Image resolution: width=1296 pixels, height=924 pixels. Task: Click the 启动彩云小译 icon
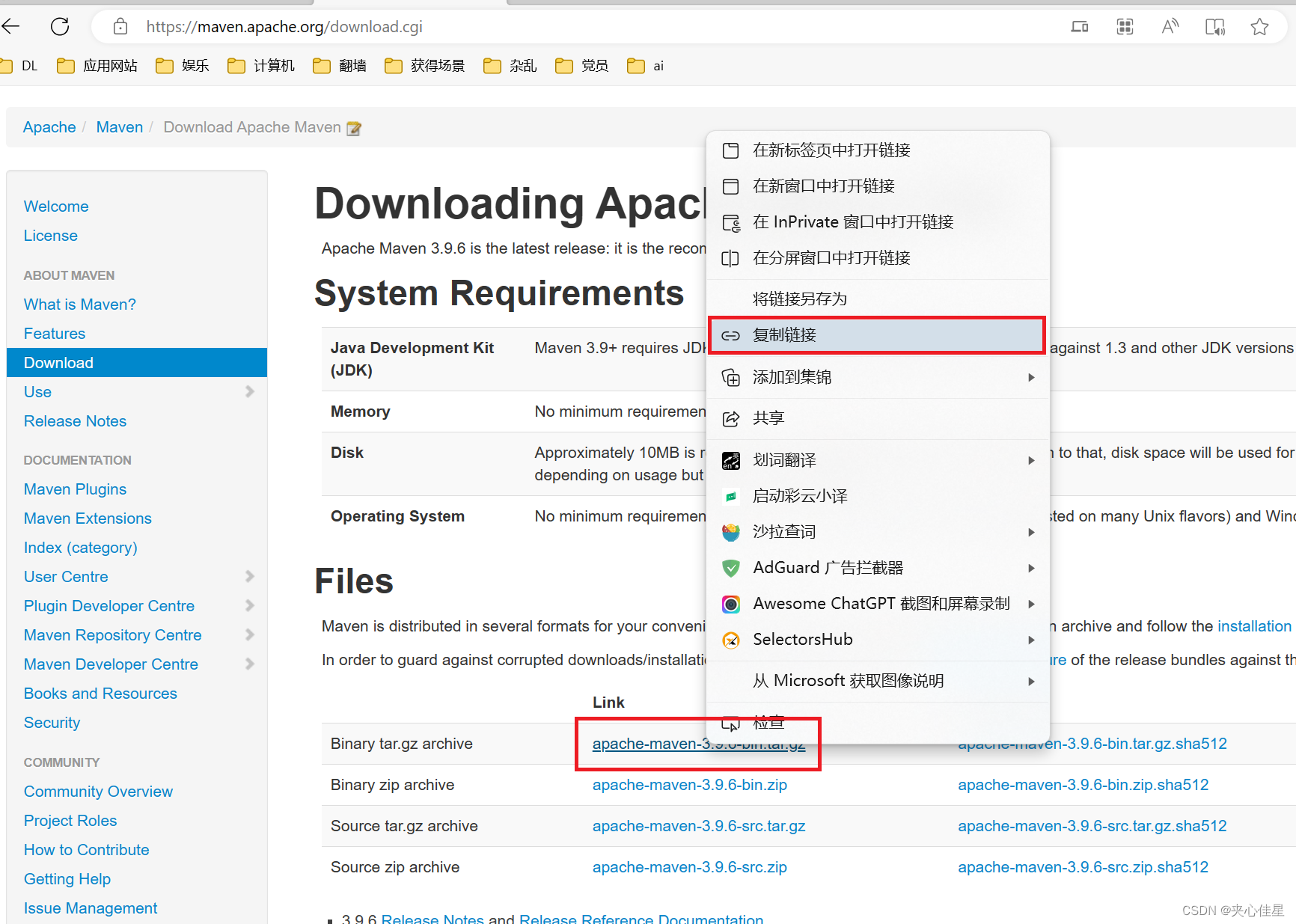point(731,496)
